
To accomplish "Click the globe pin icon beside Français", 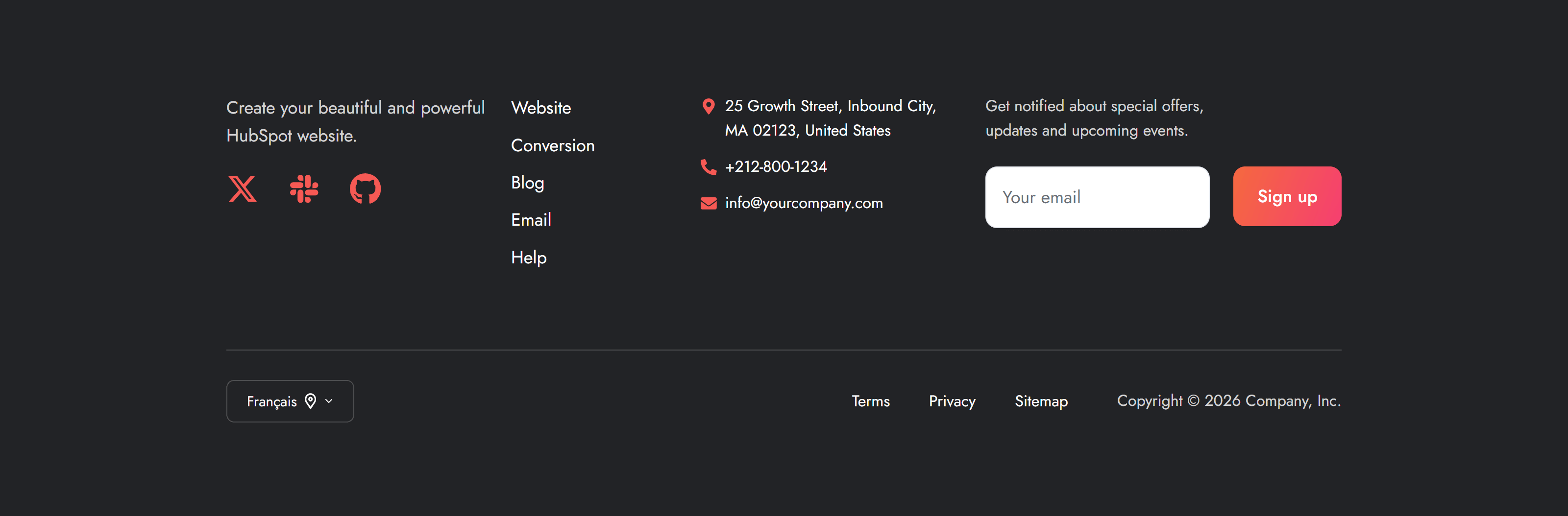I will point(311,401).
